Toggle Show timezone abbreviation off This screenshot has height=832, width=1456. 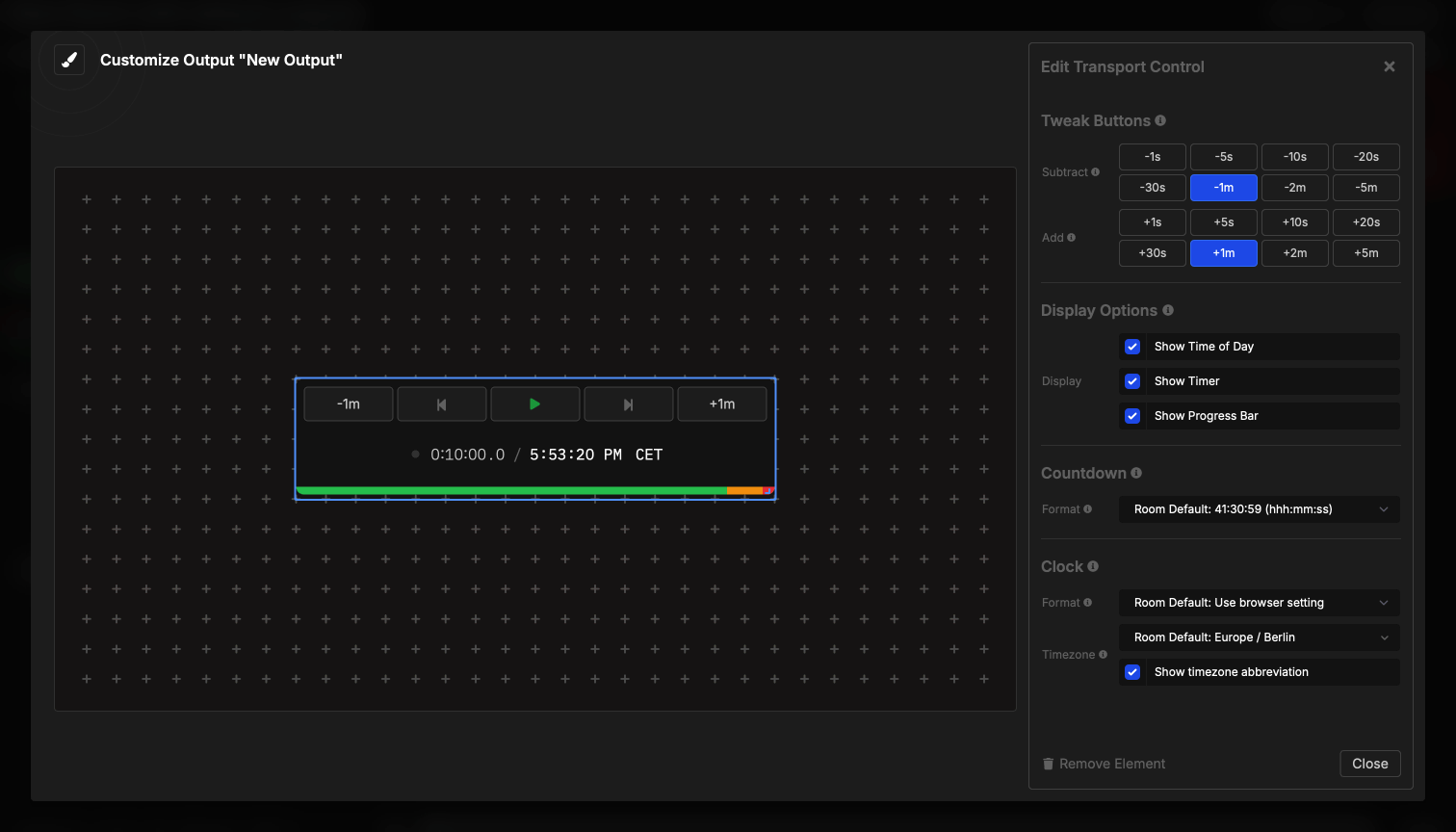point(1132,671)
